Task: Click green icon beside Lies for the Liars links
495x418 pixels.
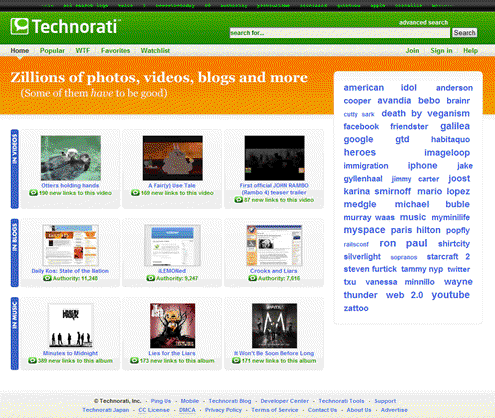Action: coord(134,361)
